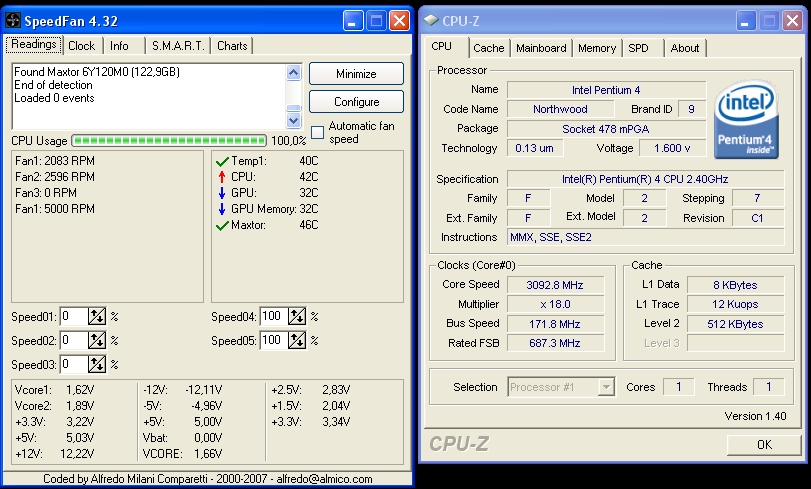Click the Socket 478 mPGA package field
Image resolution: width=811 pixels, height=489 pixels.
(x=606, y=129)
